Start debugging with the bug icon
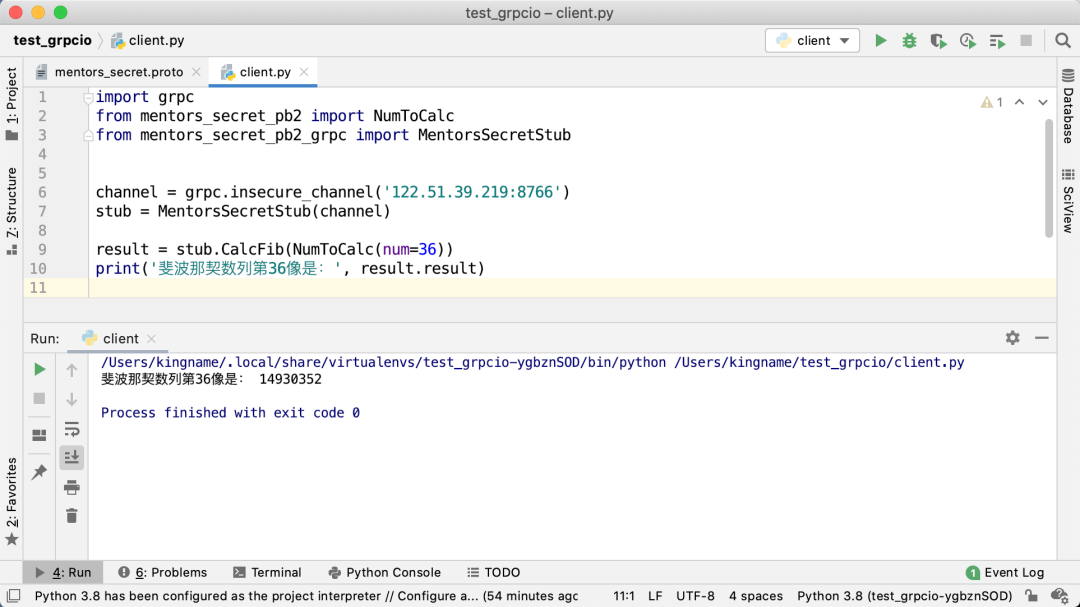Viewport: 1080px width, 607px height. click(909, 41)
